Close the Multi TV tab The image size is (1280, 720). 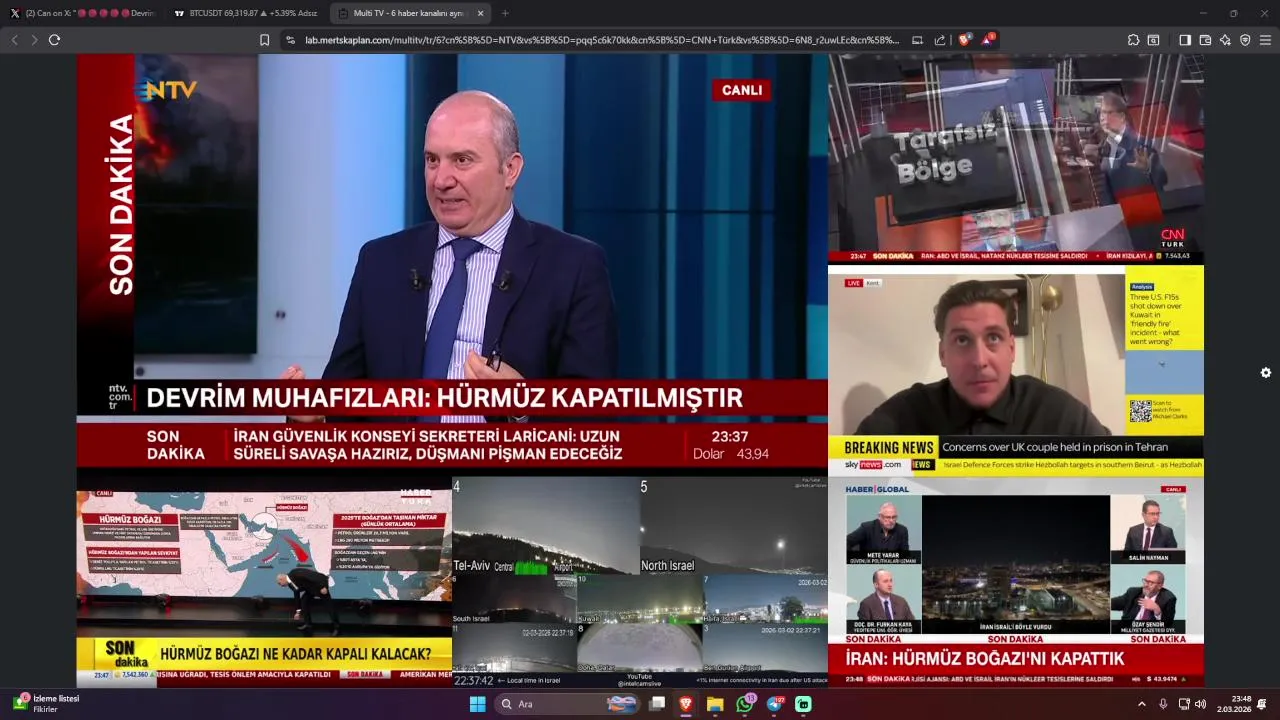click(480, 13)
